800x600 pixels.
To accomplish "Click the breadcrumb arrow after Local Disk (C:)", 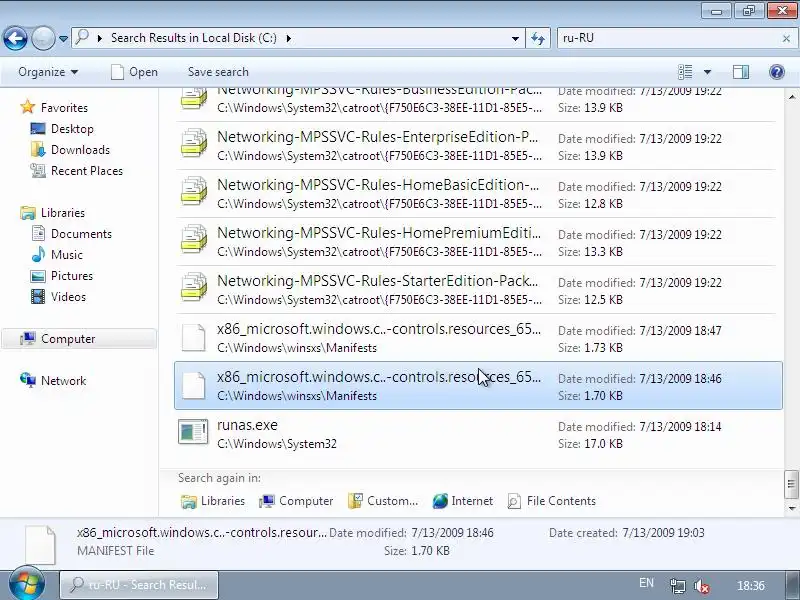I will click(289, 38).
